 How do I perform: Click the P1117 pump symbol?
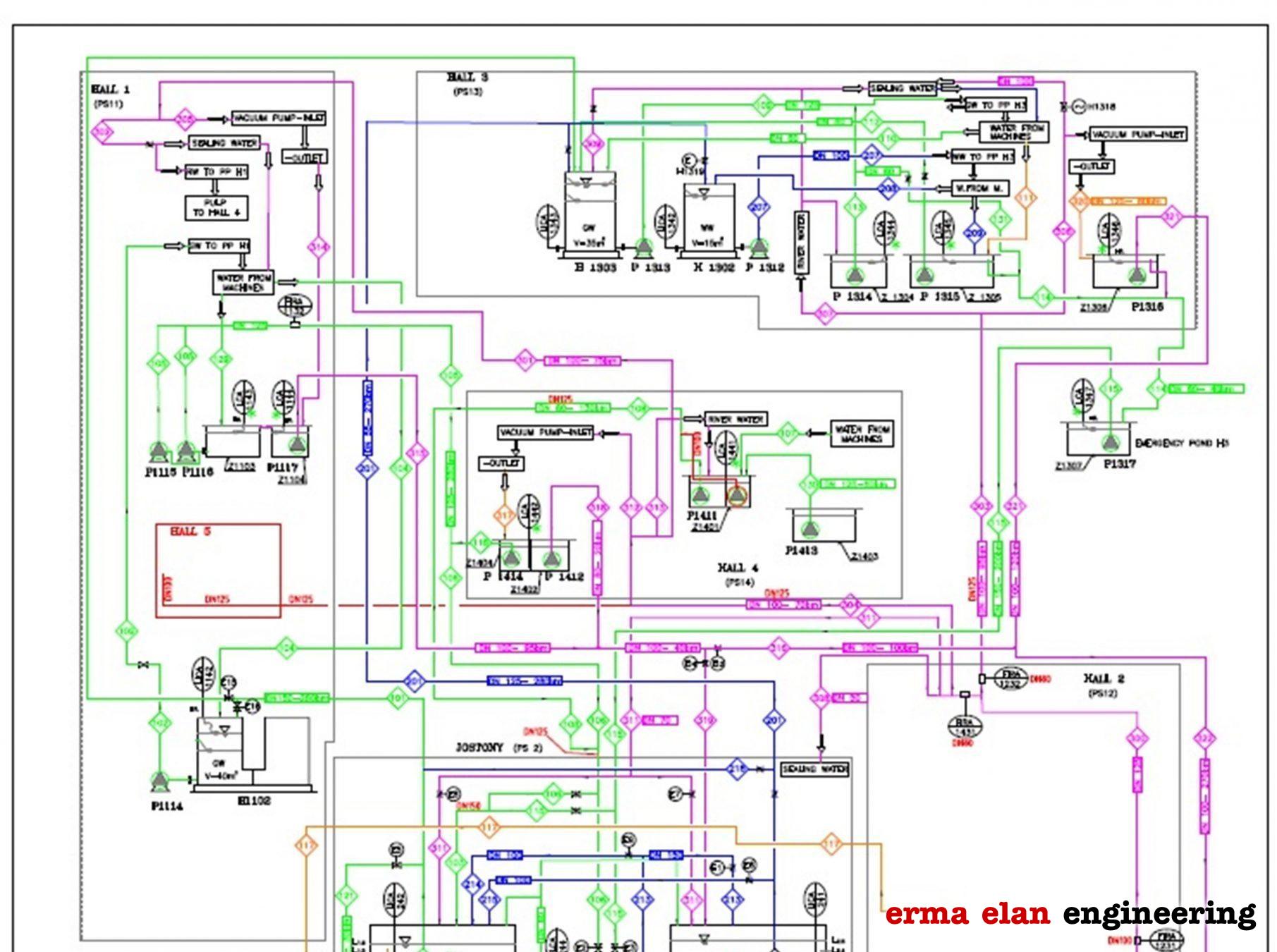297,444
